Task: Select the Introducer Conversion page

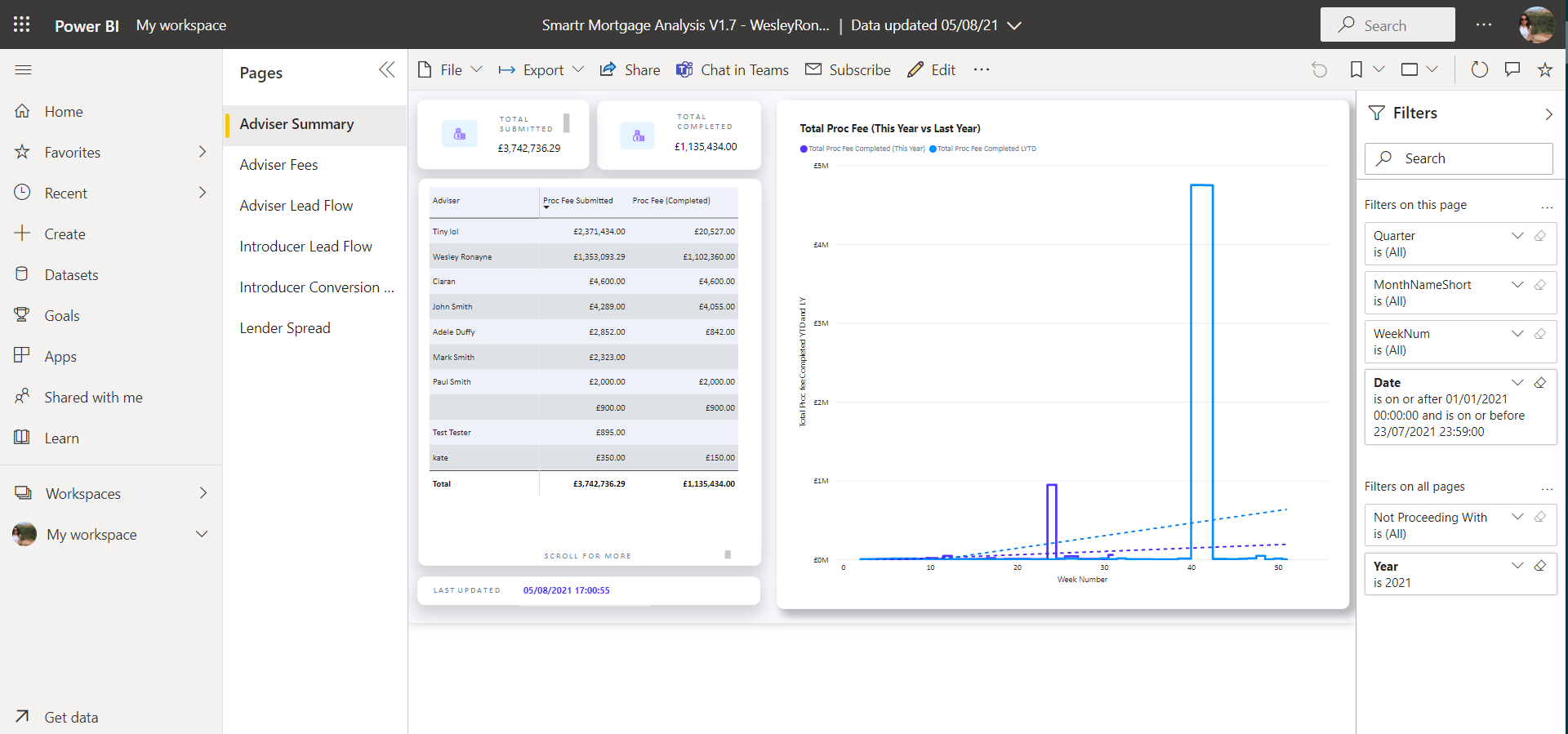Action: tap(315, 287)
